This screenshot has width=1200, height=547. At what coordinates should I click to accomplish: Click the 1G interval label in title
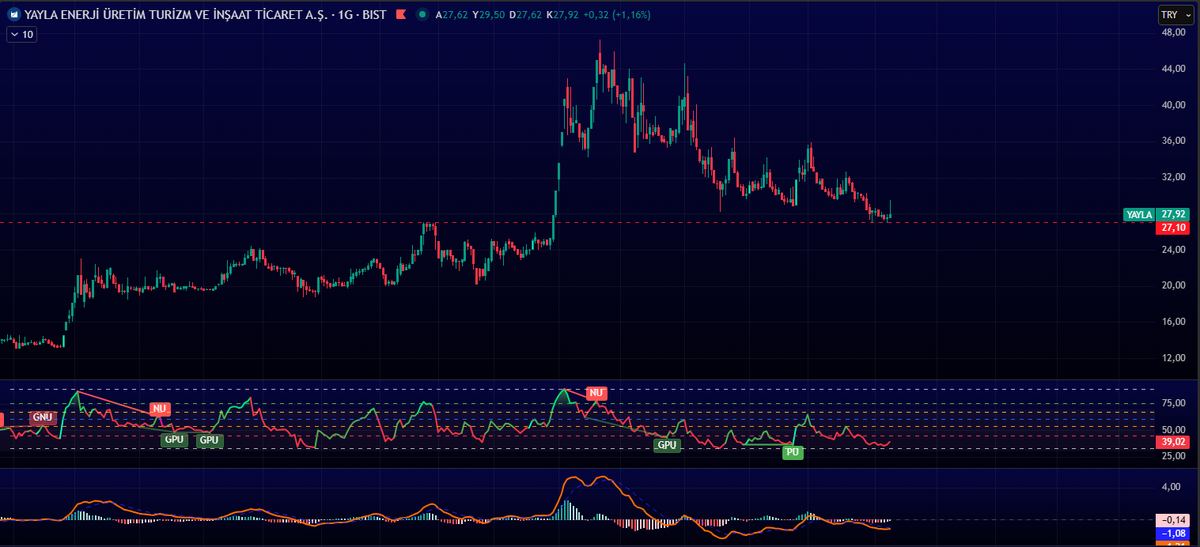pyautogui.click(x=344, y=15)
